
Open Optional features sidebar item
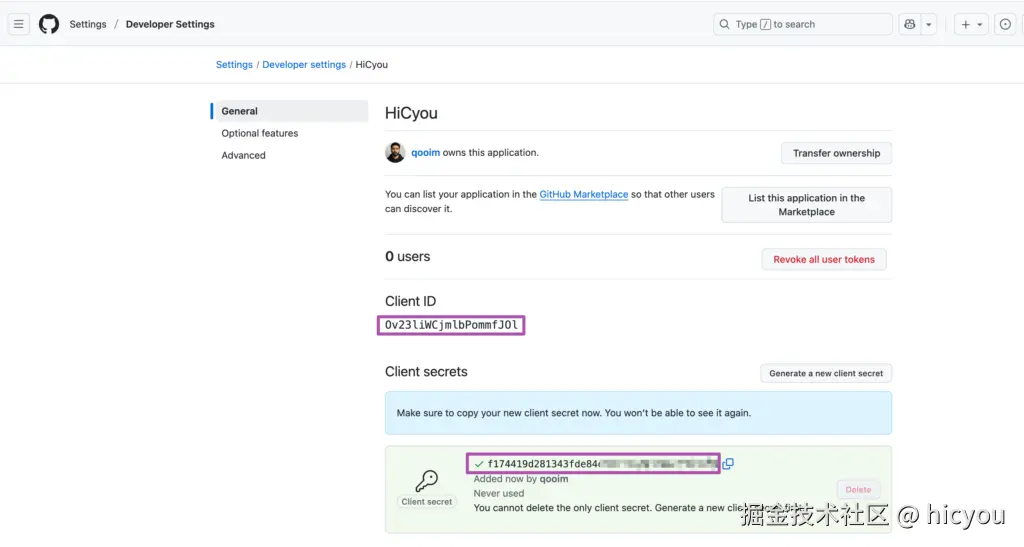click(260, 133)
